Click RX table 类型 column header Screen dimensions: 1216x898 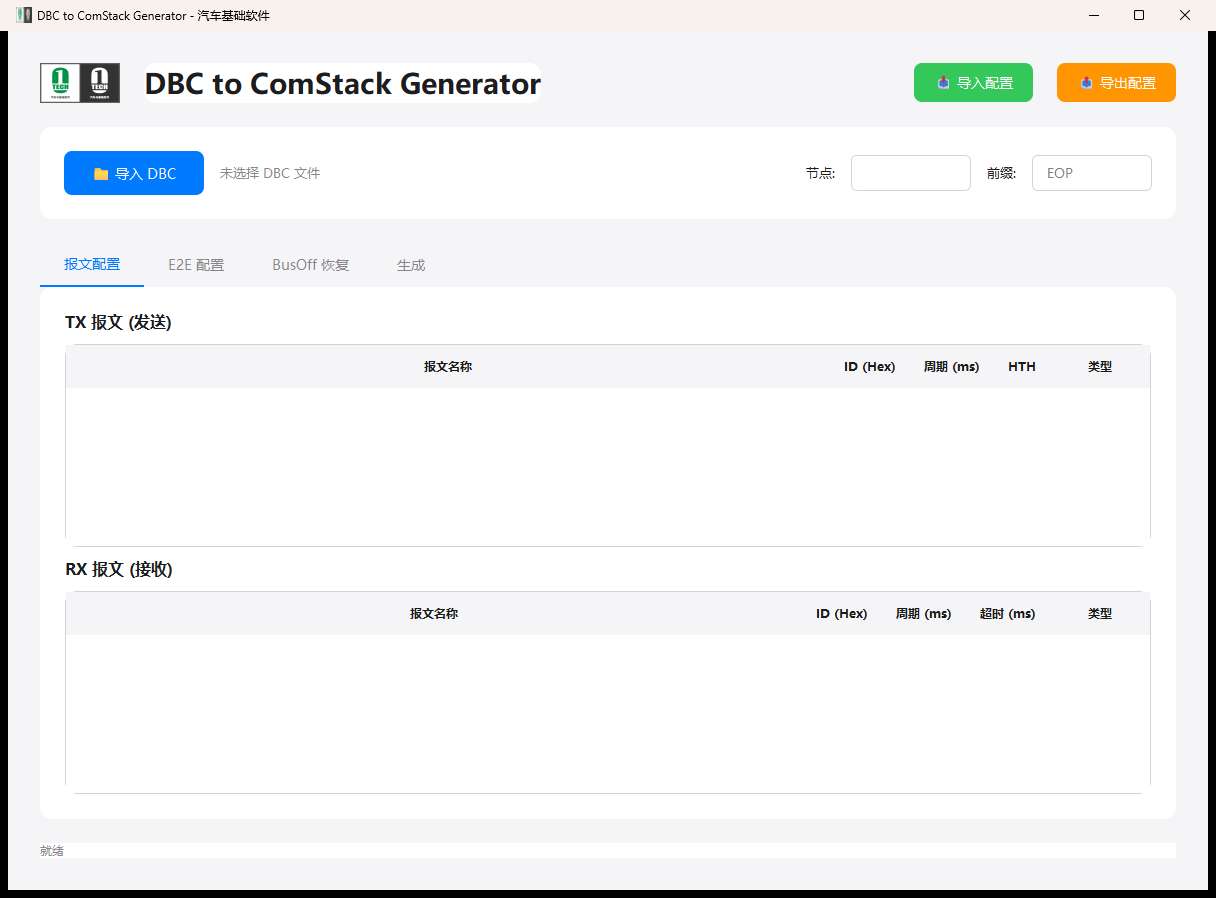[1100, 614]
